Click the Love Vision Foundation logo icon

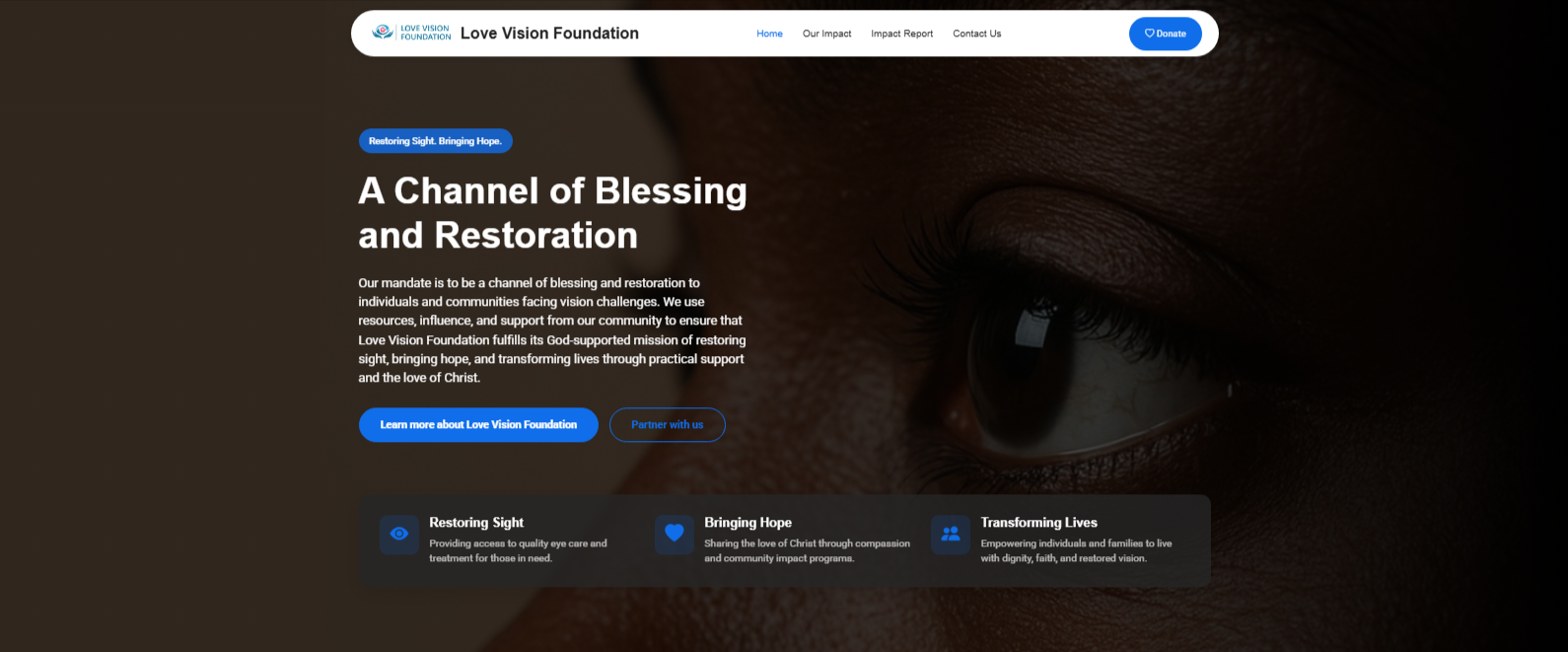[411, 33]
